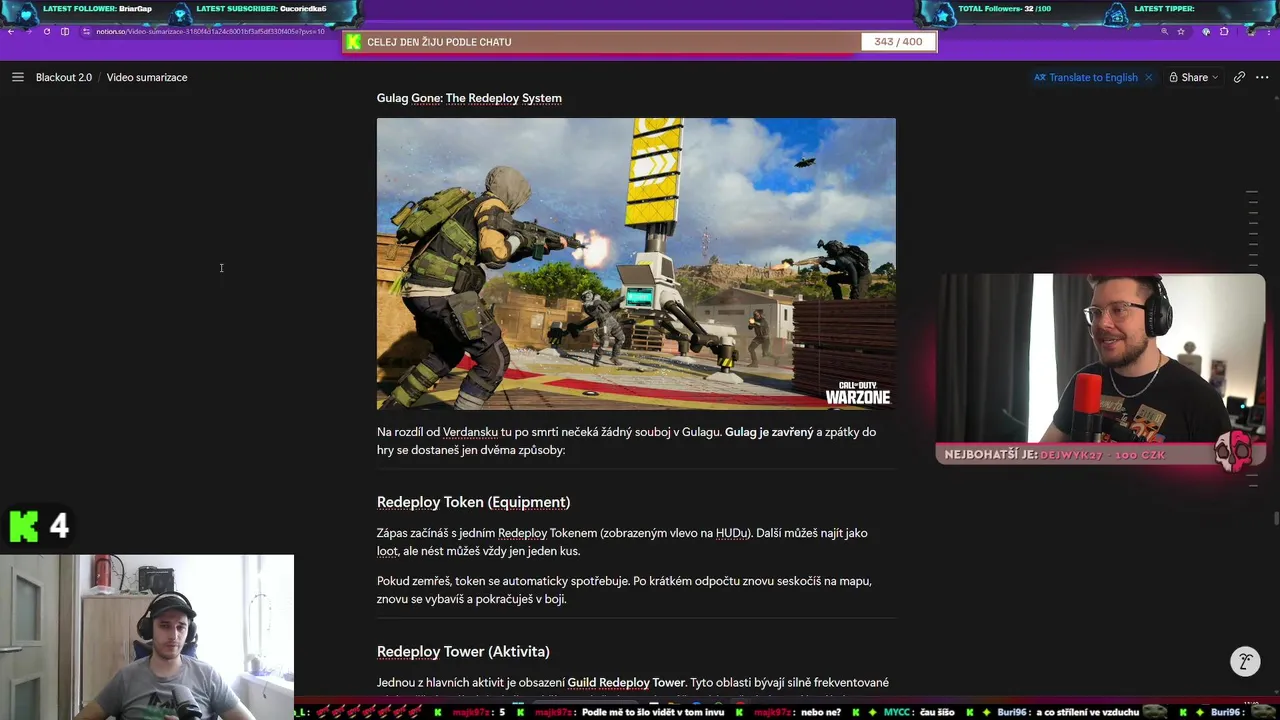Click the page vertical scrollbar thumb
1280x720 pixels.
click(x=1276, y=517)
